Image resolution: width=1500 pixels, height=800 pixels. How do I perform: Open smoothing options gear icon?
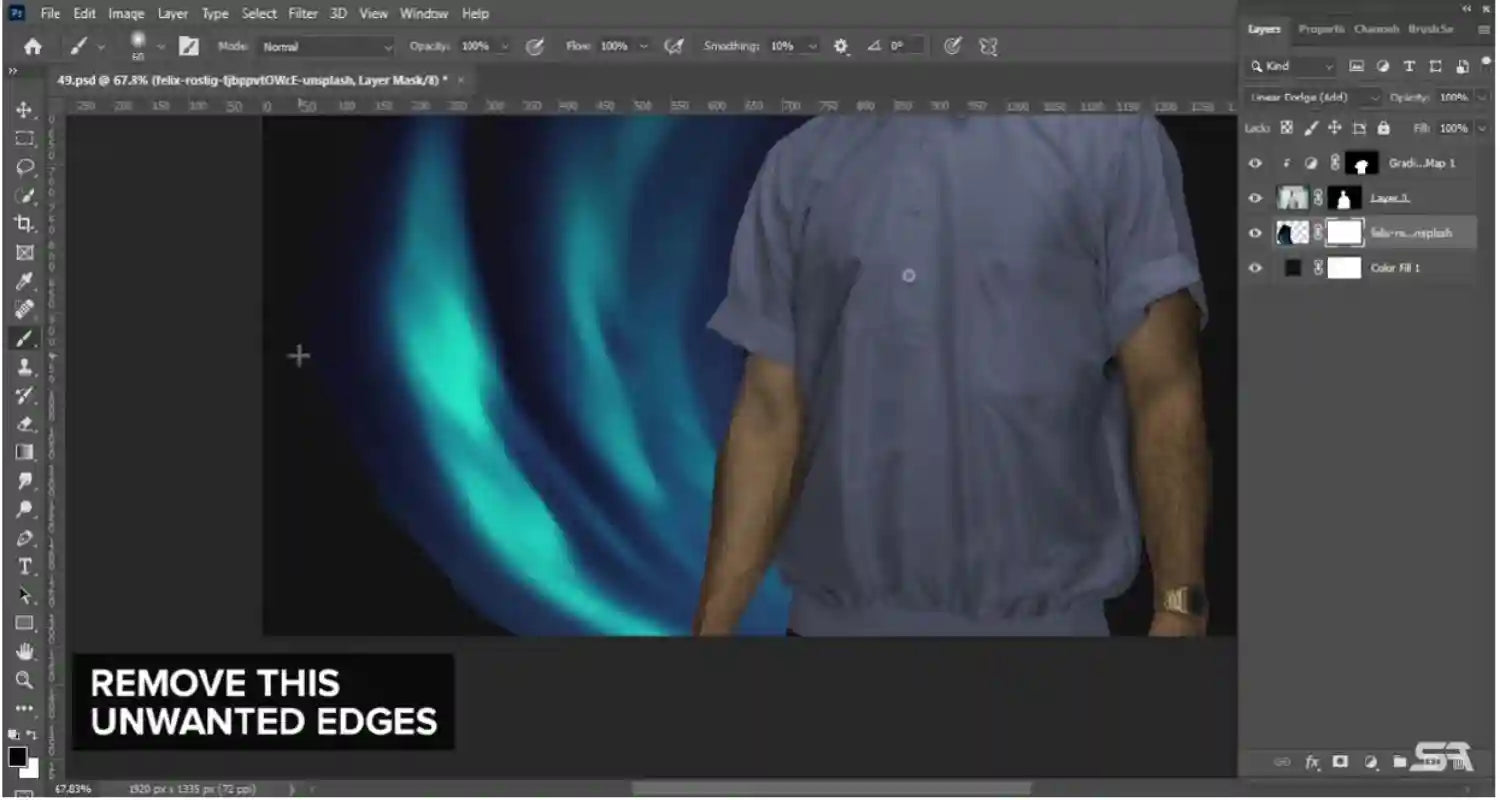(841, 46)
